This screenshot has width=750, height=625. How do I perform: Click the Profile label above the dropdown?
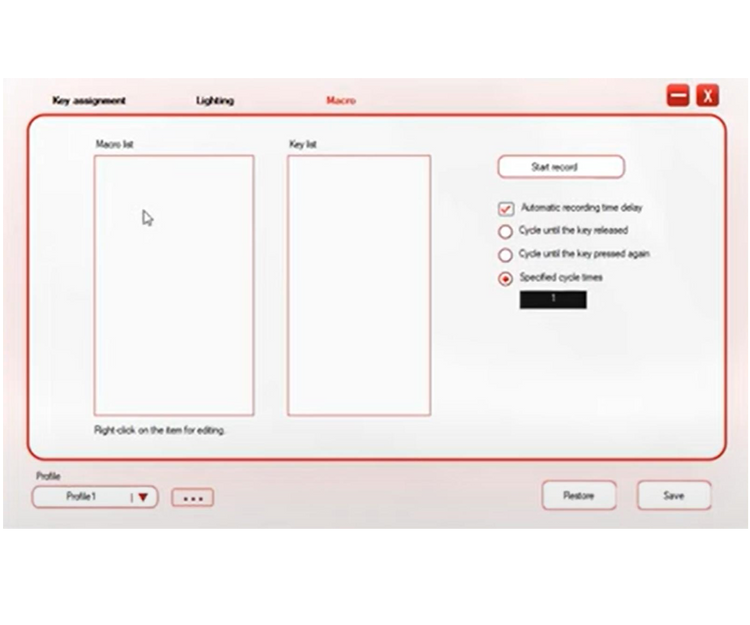[x=48, y=476]
